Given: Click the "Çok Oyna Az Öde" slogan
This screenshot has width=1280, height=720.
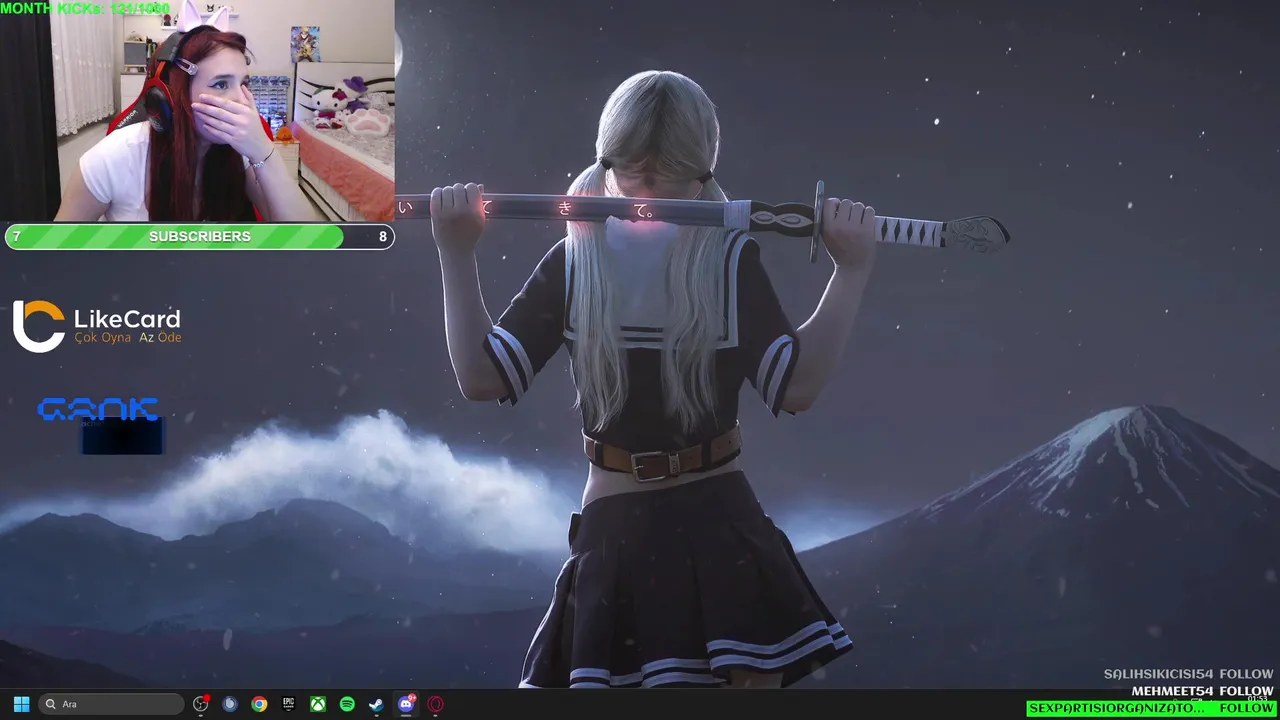Looking at the screenshot, I should [x=128, y=338].
